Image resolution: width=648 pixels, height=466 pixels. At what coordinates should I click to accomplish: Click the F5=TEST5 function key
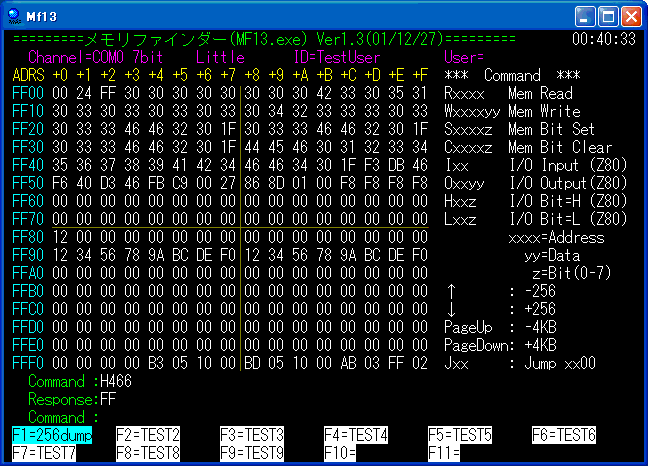coord(460,435)
